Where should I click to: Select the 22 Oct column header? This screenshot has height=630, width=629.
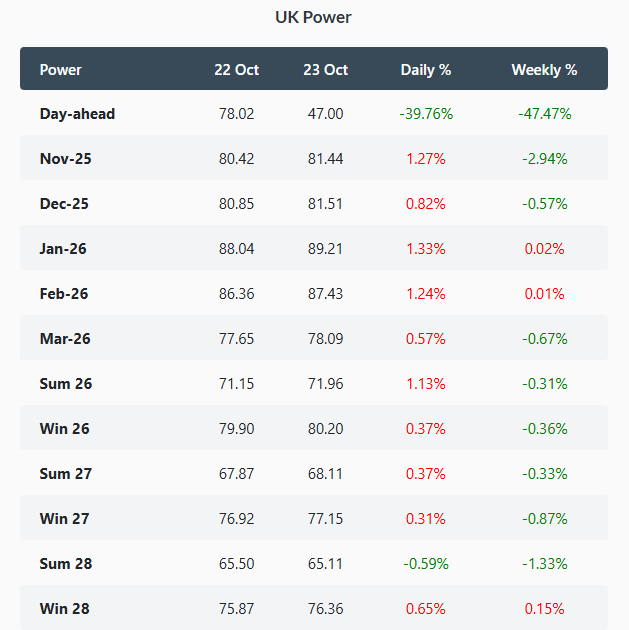236,70
